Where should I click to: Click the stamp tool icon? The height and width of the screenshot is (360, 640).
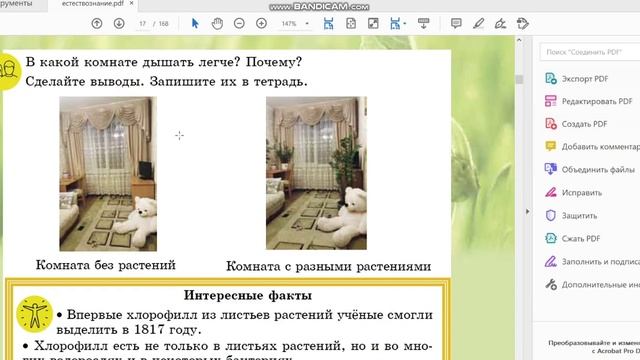[x=523, y=24]
